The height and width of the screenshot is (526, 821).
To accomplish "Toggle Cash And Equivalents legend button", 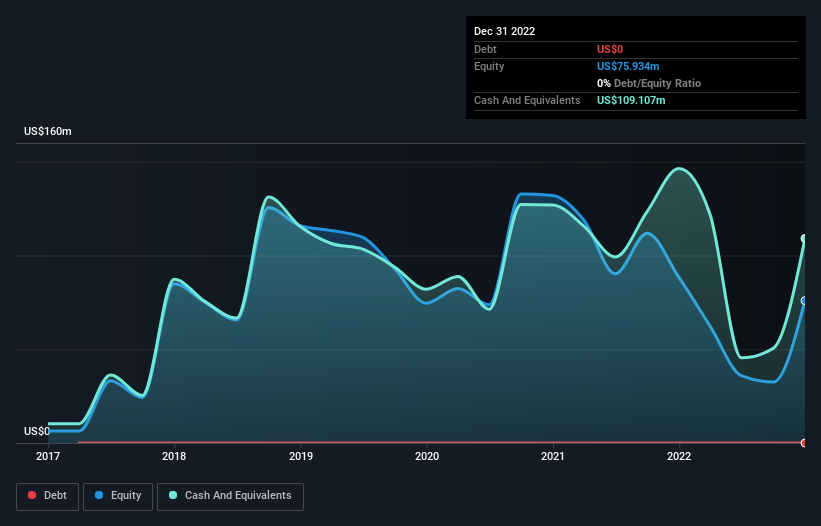I will click(x=230, y=496).
